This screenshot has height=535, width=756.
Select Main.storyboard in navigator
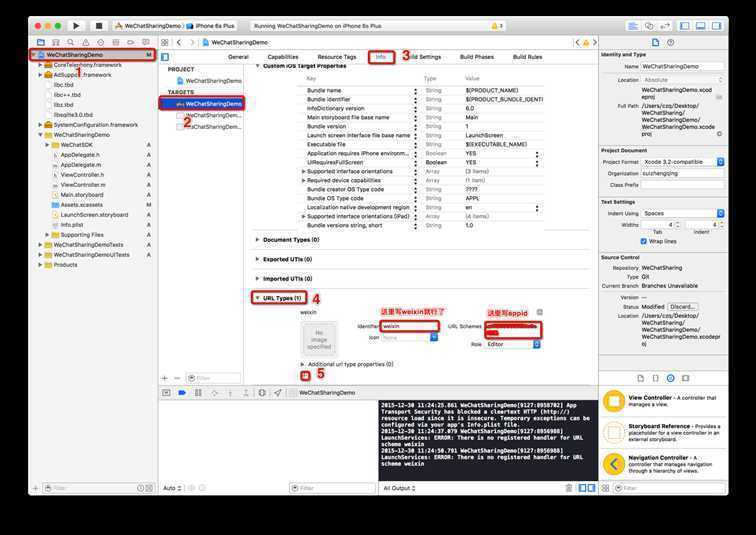pyautogui.click(x=82, y=195)
